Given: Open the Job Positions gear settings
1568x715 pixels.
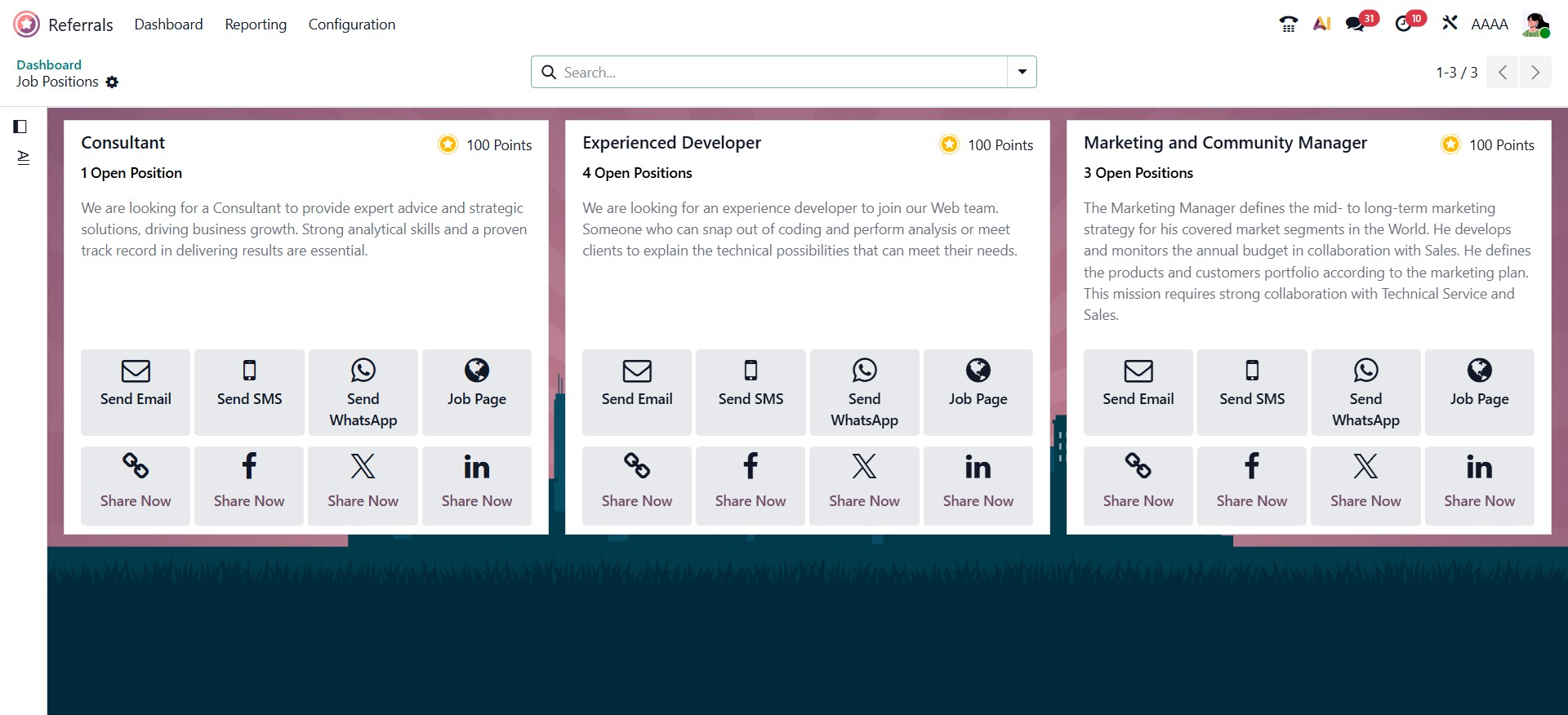Looking at the screenshot, I should pyautogui.click(x=112, y=82).
